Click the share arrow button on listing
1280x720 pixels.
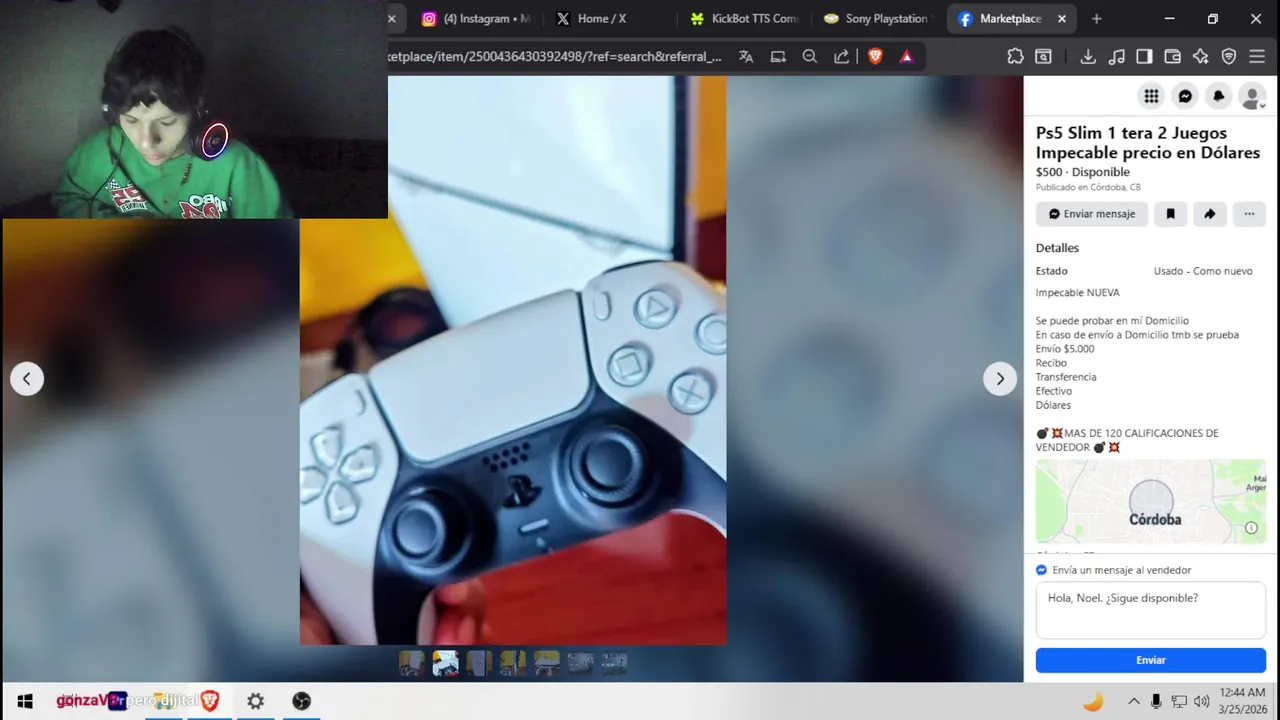coord(1209,214)
